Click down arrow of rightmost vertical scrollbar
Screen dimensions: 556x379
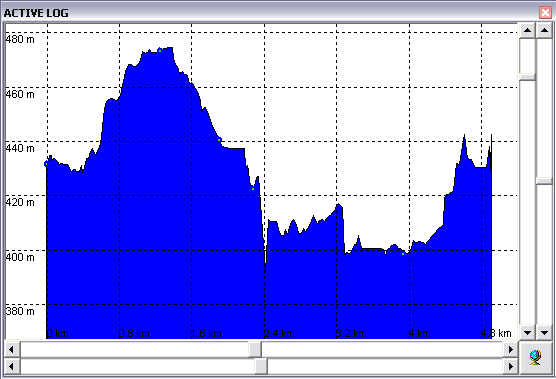coord(544,333)
